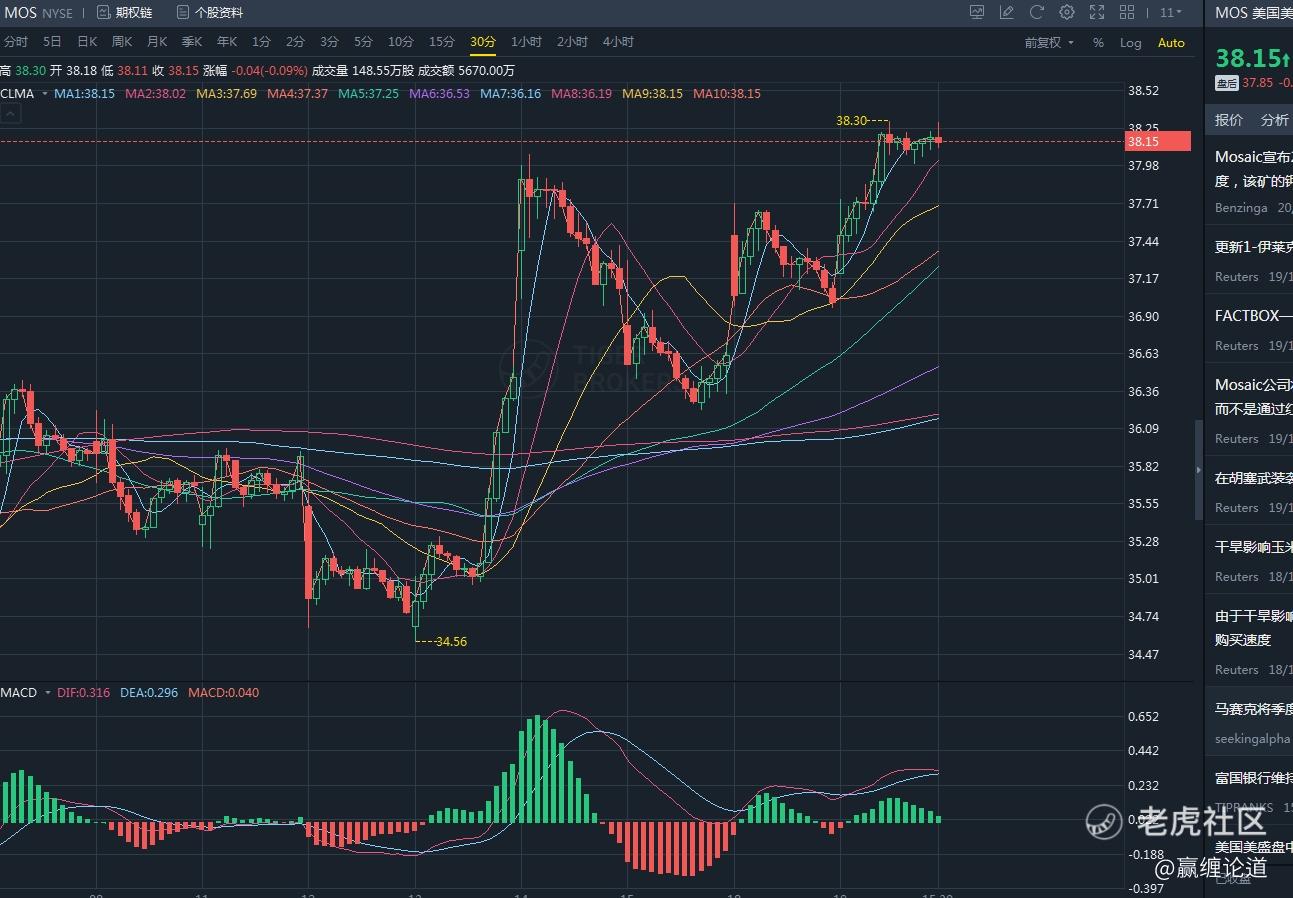Open the Mosaic宣布 news headline

[x=1254, y=169]
